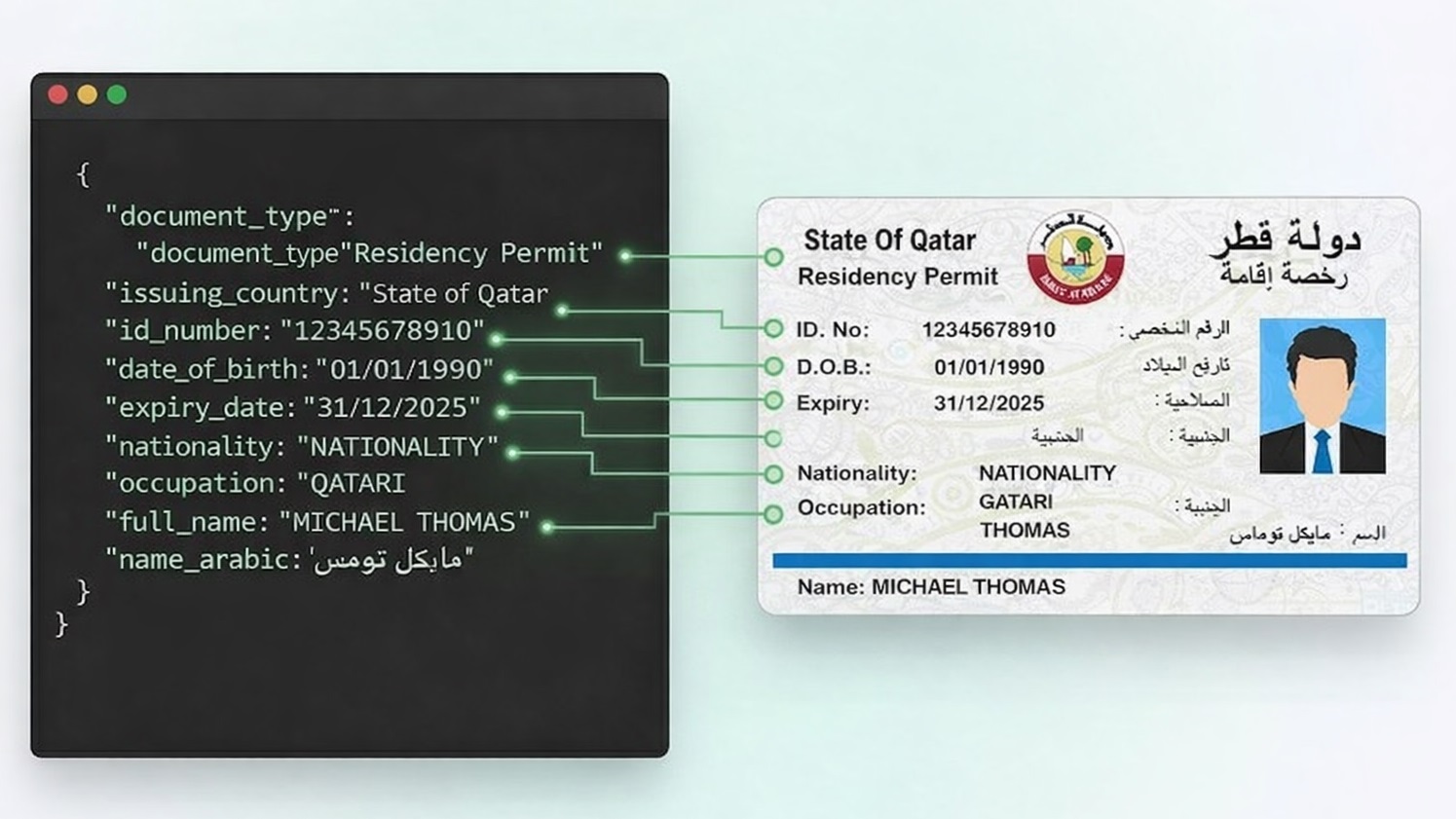The height and width of the screenshot is (819, 1456).
Task: Click the connector node near the Nationality row
Action: (771, 473)
